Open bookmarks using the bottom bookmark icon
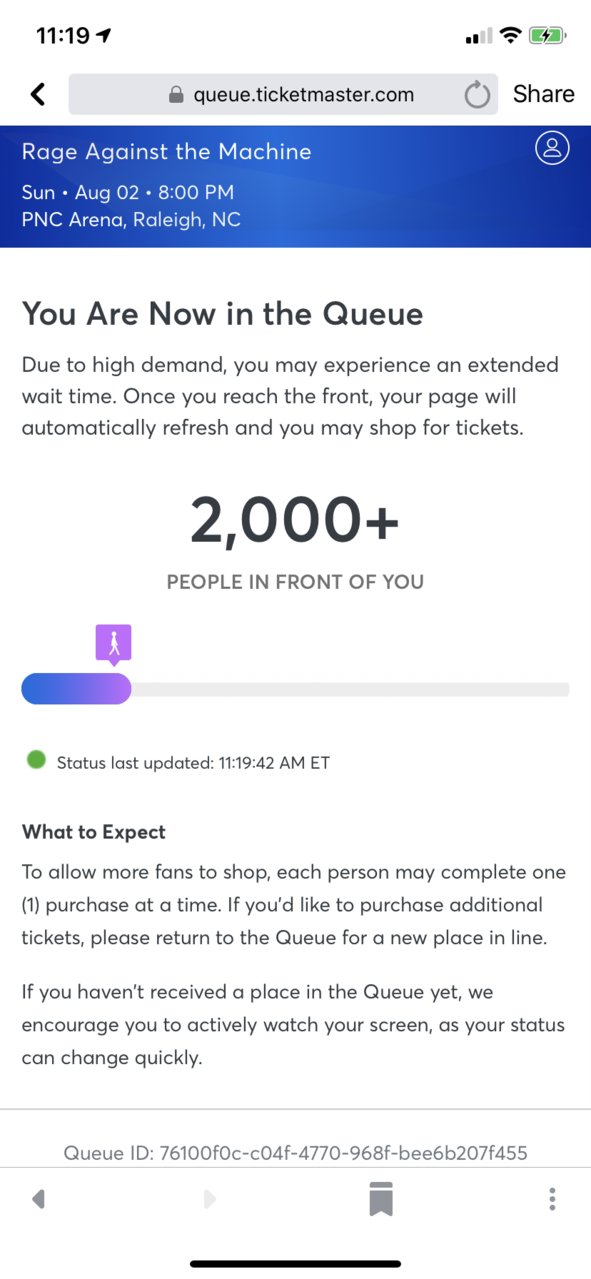This screenshot has width=591, height=1279. tap(381, 1199)
